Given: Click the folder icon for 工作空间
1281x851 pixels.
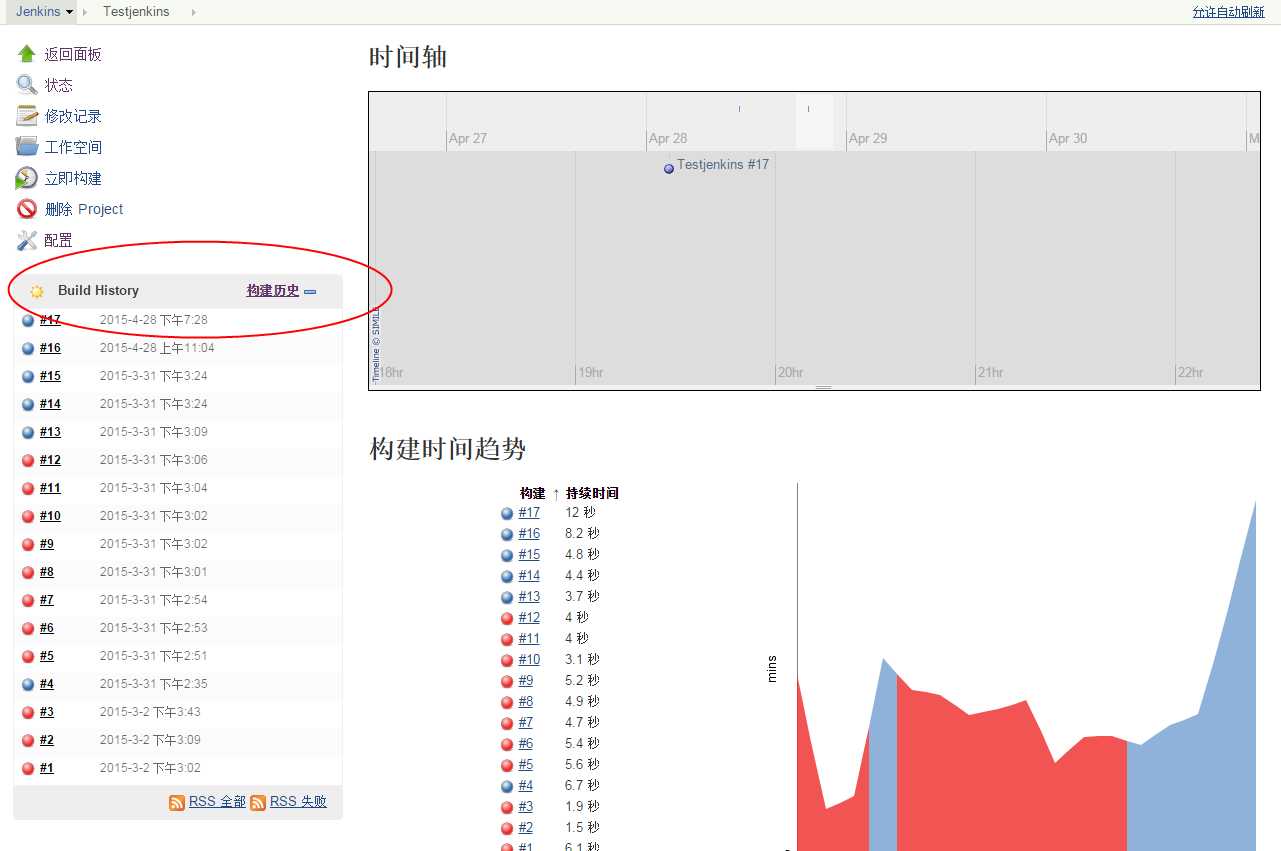Looking at the screenshot, I should [x=27, y=147].
